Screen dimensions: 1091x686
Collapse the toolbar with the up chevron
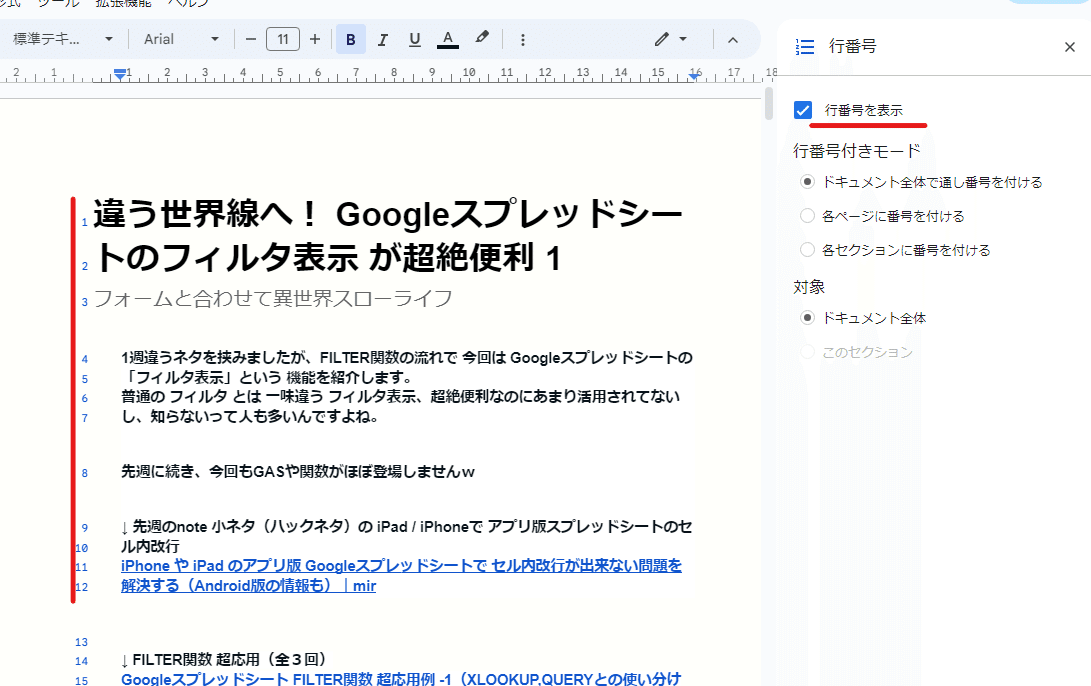pyautogui.click(x=733, y=40)
